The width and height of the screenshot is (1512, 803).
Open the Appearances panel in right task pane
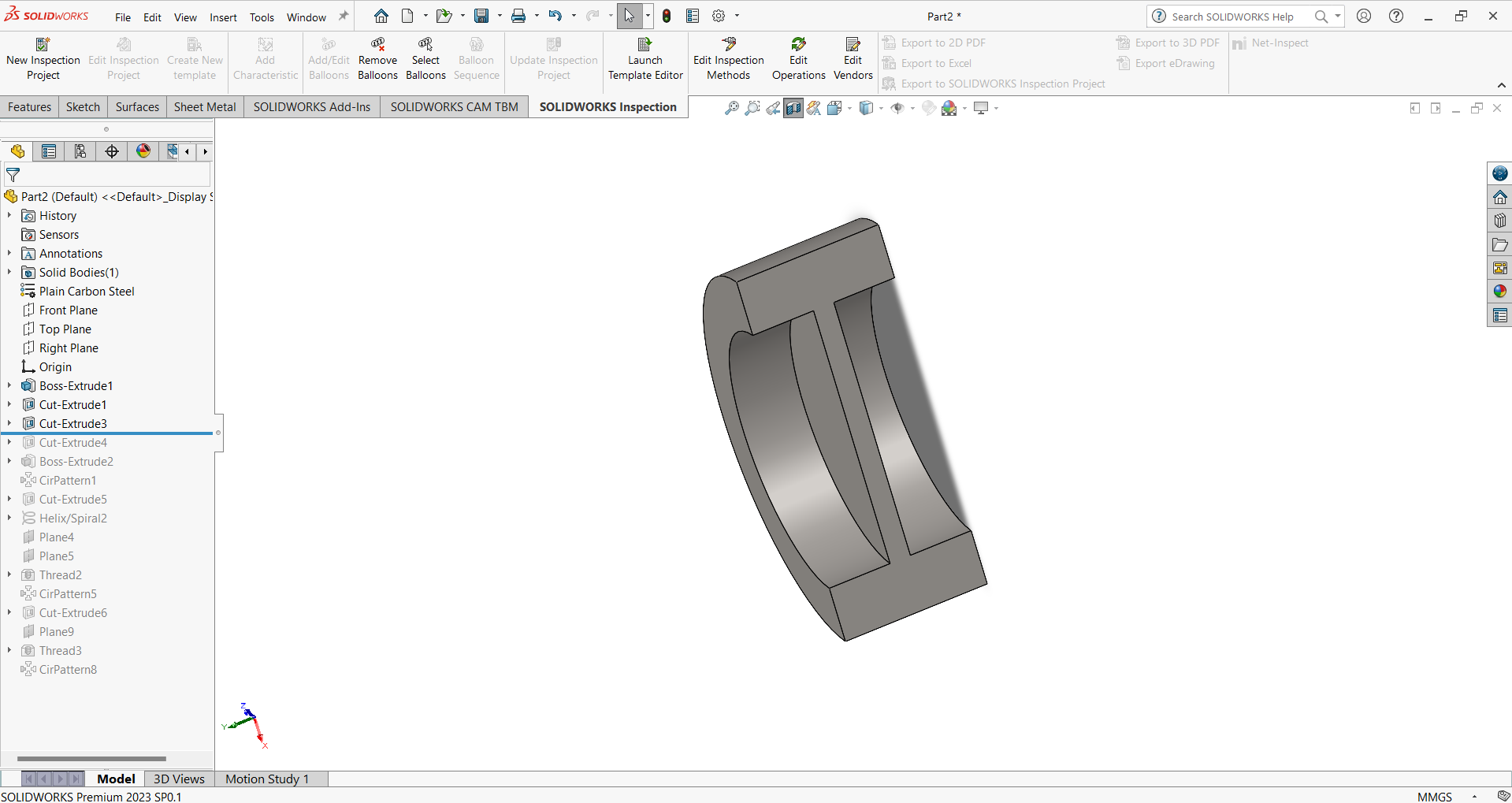click(x=1499, y=292)
